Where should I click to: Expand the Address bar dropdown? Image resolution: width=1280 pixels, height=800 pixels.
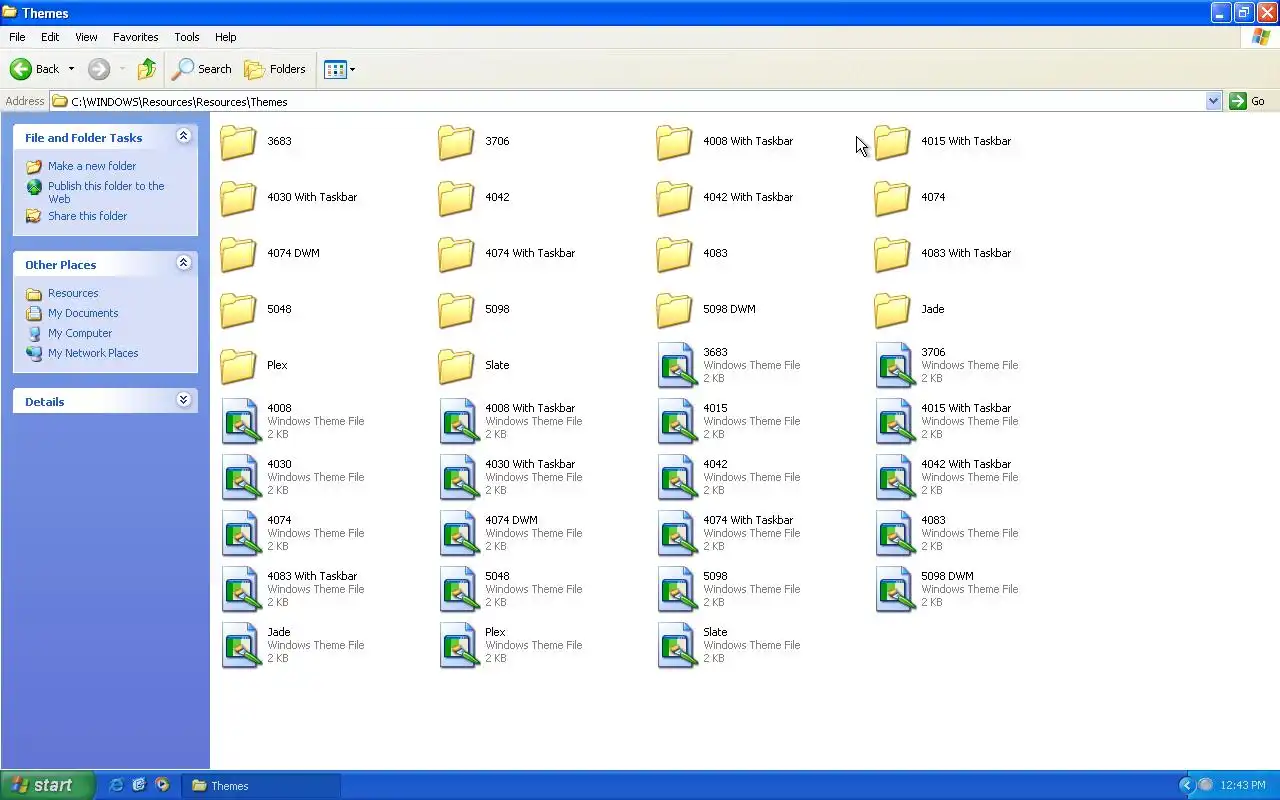[1214, 101]
